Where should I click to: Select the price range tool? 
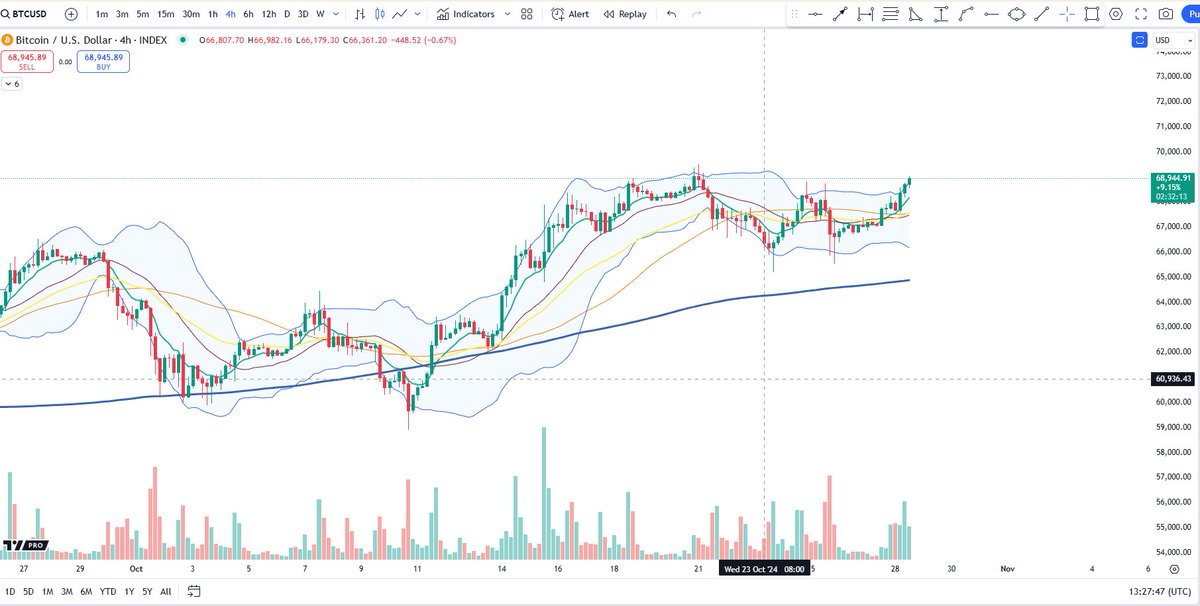[940, 14]
